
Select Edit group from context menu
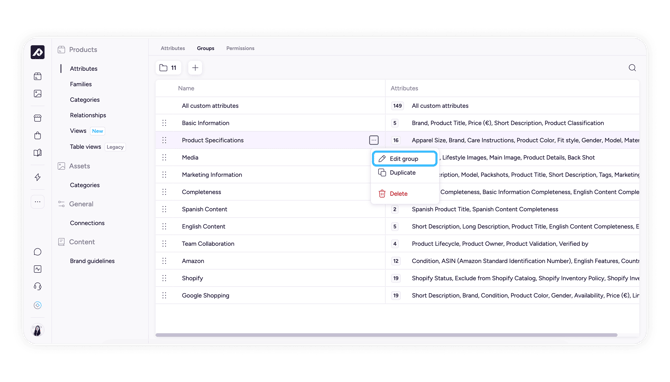coord(405,159)
